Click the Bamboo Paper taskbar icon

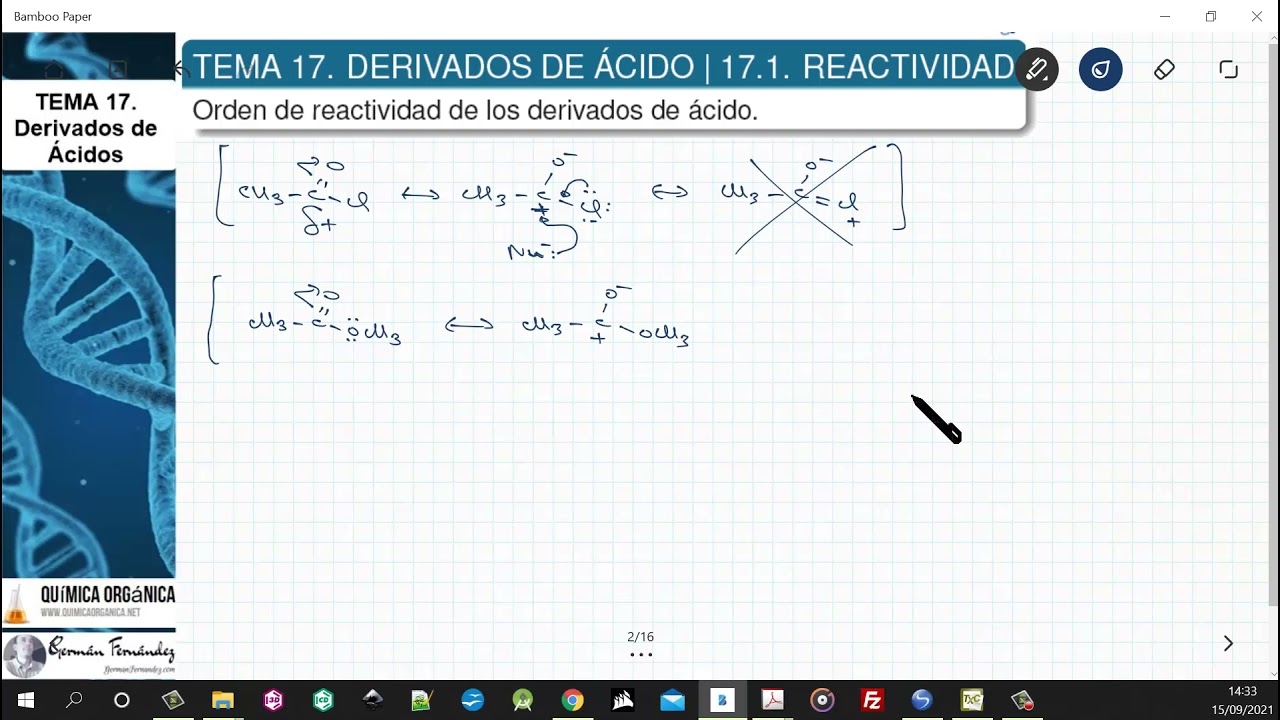coord(722,700)
